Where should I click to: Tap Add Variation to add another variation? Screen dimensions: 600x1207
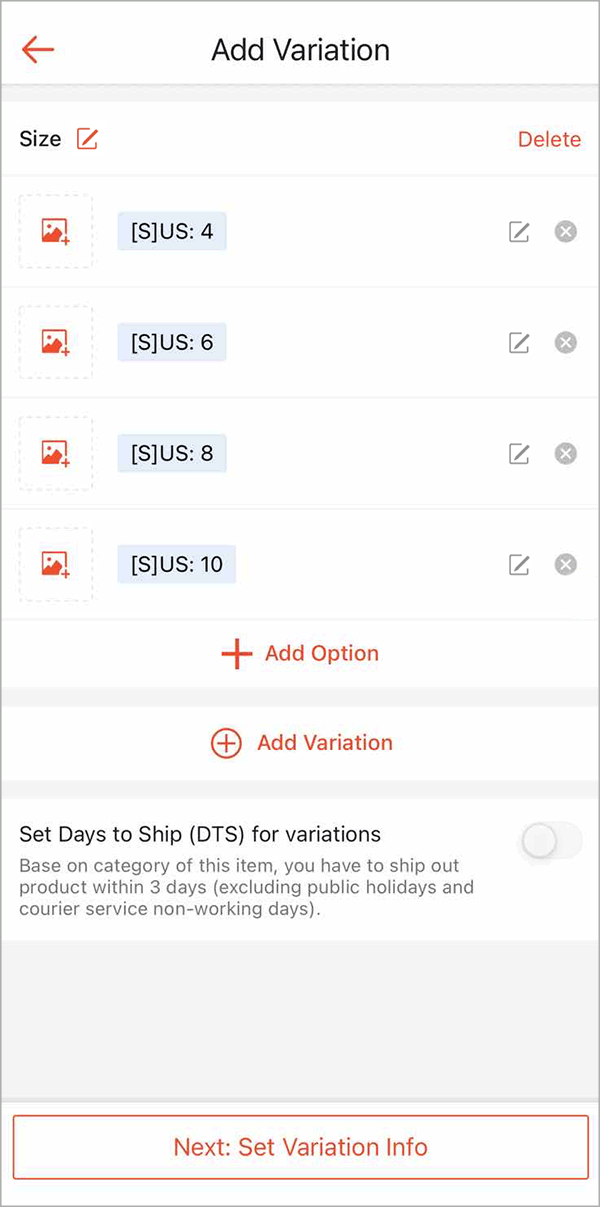coord(300,743)
